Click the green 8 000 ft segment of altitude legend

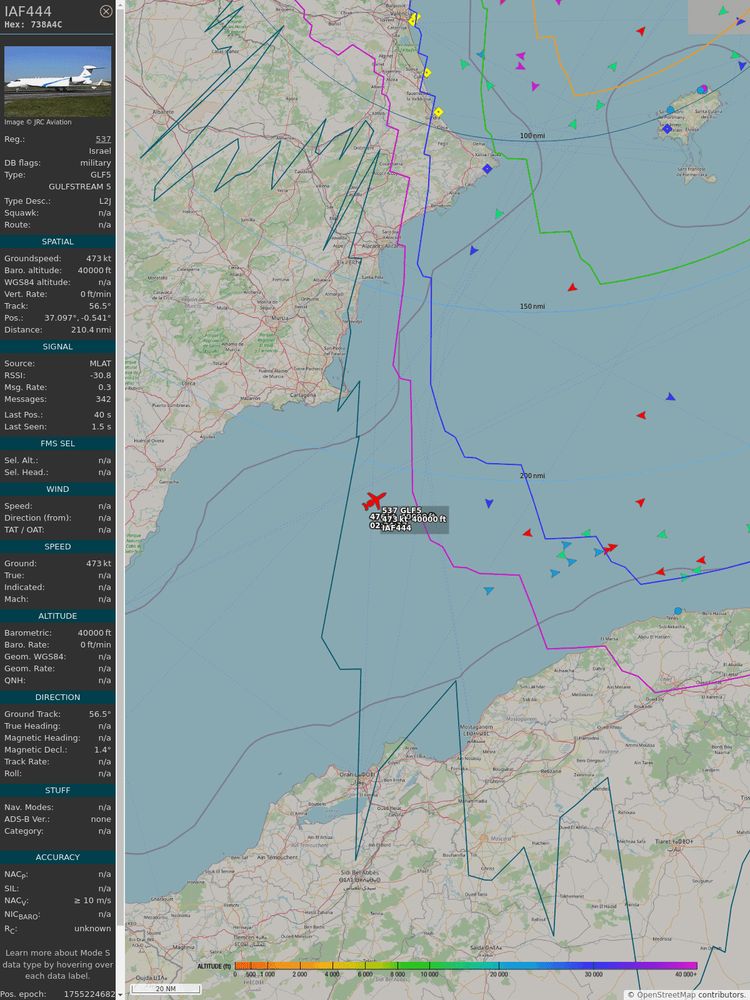(397, 966)
